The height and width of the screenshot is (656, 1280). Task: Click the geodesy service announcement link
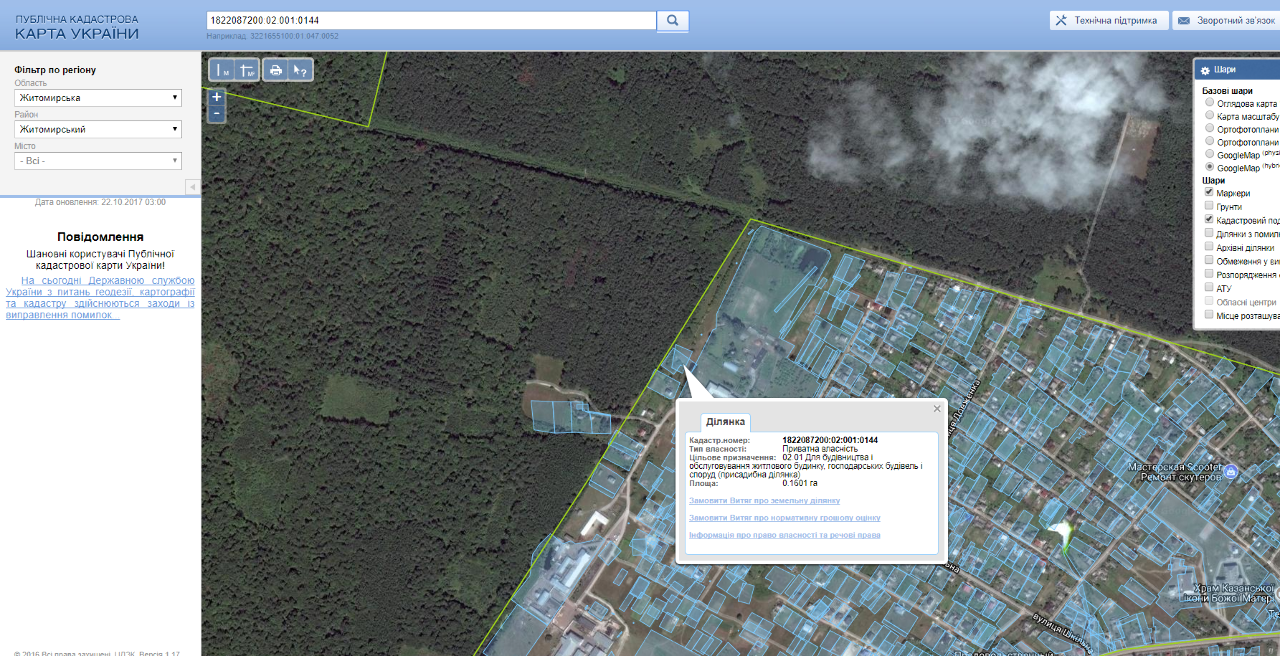tap(100, 298)
